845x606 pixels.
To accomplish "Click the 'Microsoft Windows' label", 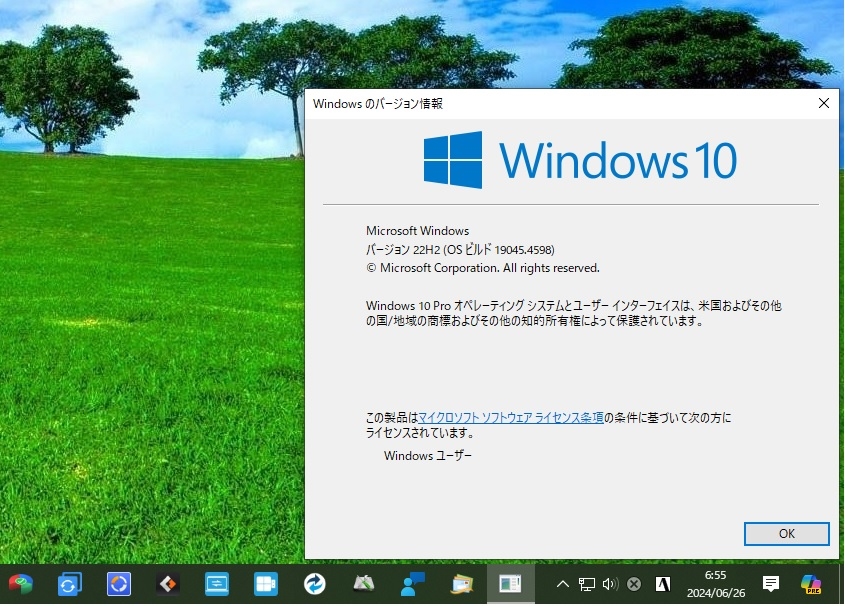I will 418,231.
